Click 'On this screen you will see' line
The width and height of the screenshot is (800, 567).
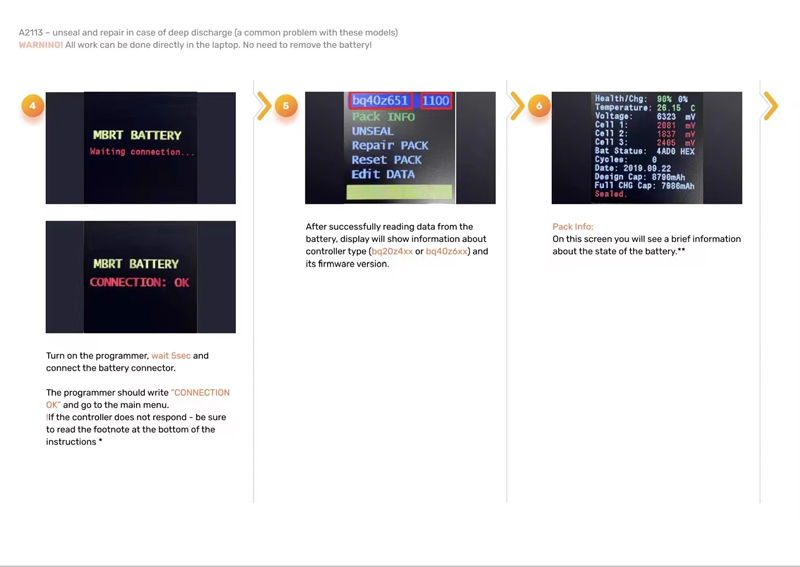point(646,239)
